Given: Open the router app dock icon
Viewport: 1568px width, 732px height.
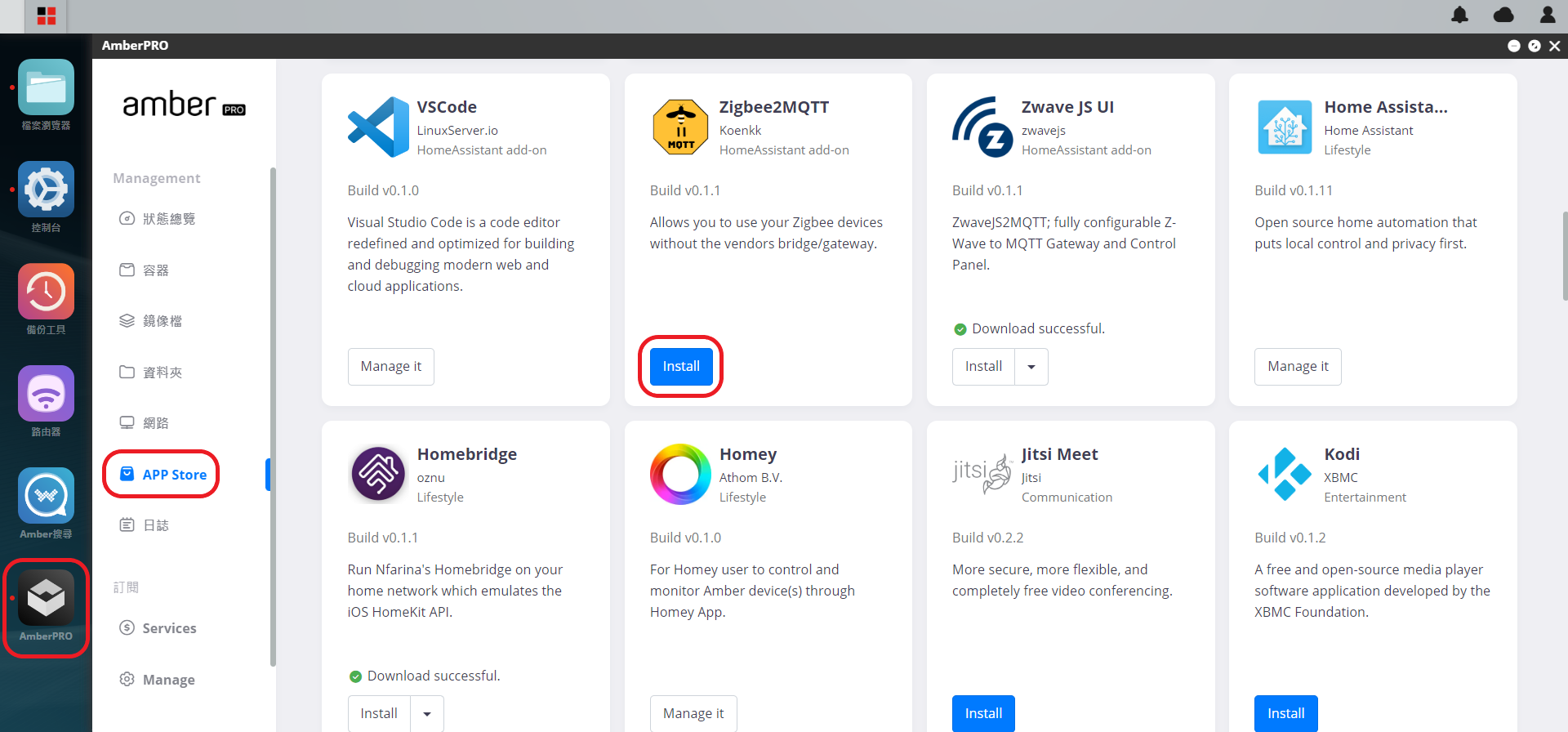Looking at the screenshot, I should (x=46, y=394).
